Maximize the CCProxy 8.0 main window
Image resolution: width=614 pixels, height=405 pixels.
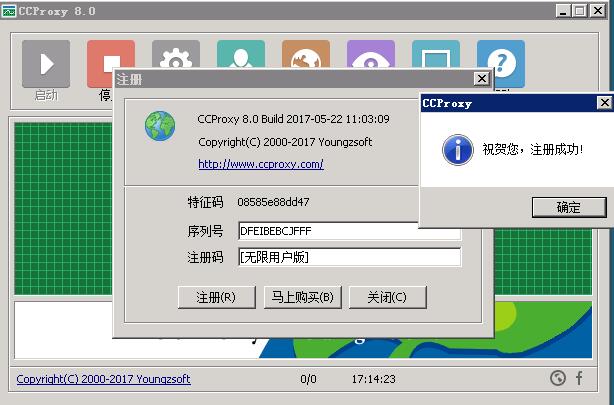point(580,11)
